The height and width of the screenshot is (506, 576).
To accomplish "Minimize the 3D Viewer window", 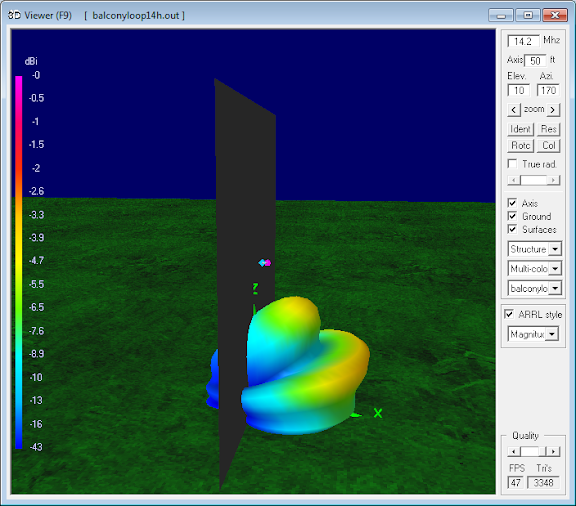I will [x=501, y=15].
